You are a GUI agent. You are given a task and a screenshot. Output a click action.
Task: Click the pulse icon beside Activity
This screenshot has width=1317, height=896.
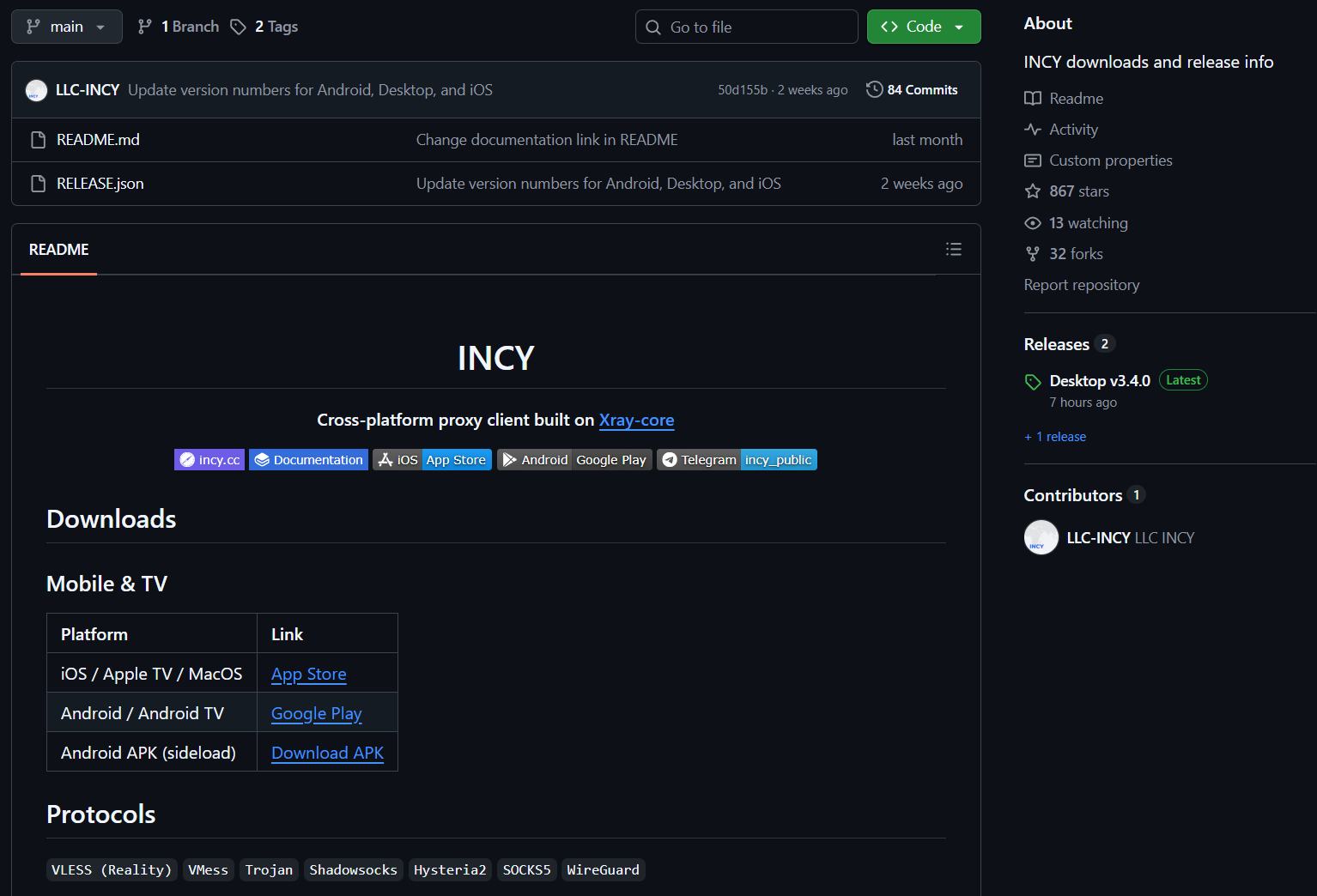[1033, 130]
